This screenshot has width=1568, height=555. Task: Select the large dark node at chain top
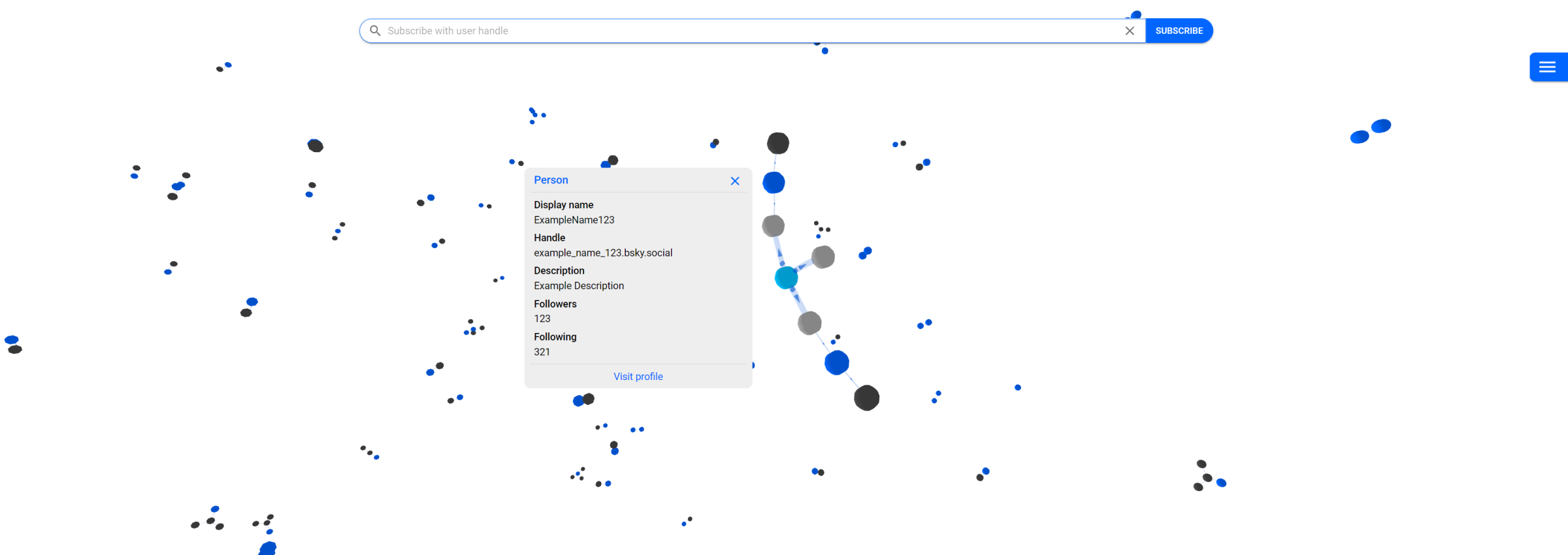[777, 143]
